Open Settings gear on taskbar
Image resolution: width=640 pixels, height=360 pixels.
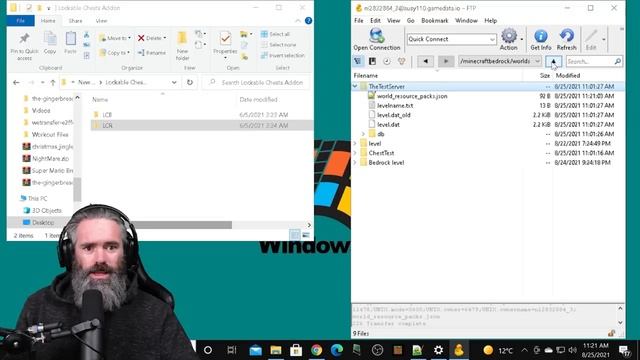tap(438, 350)
